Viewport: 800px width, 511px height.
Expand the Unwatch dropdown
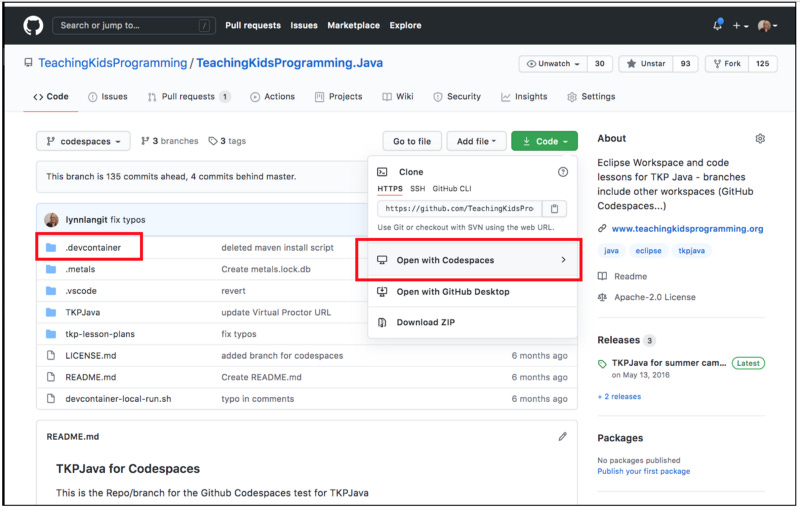tap(554, 64)
